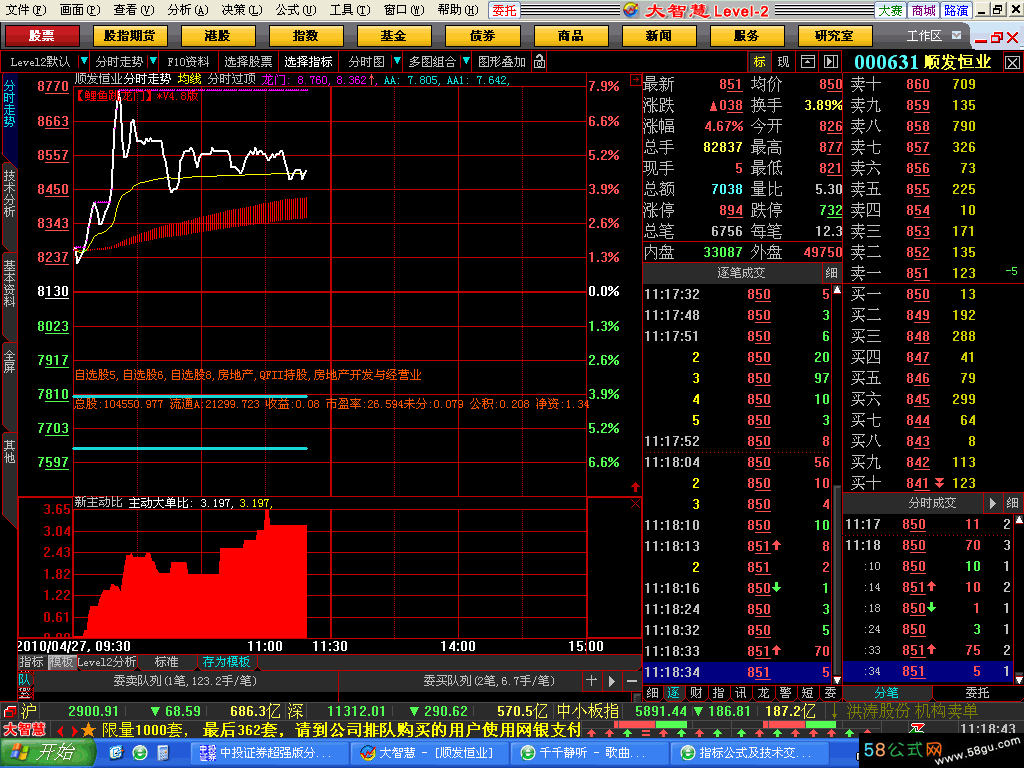Select the 港股 market tab
This screenshot has width=1024, height=768.
tap(217, 36)
